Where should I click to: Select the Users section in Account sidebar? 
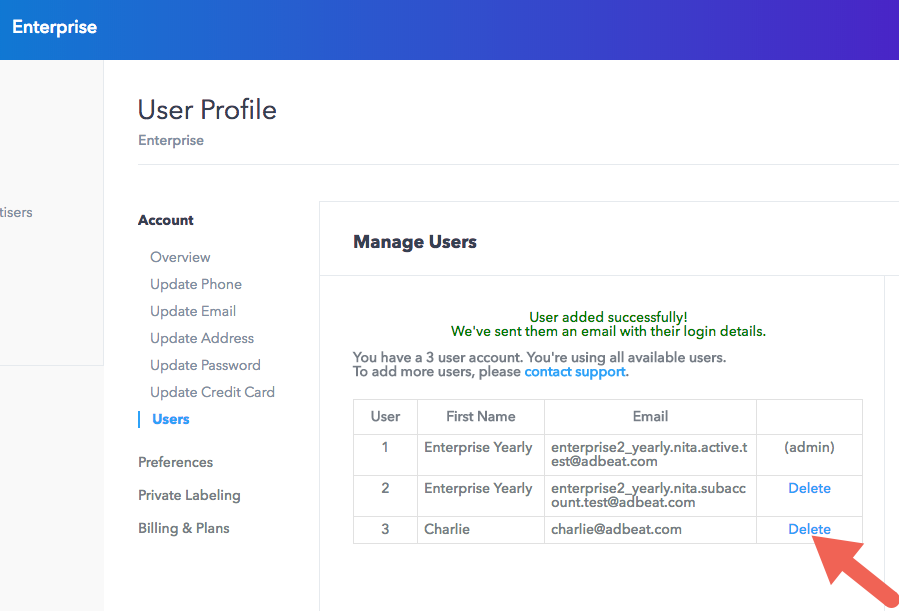tap(170, 419)
